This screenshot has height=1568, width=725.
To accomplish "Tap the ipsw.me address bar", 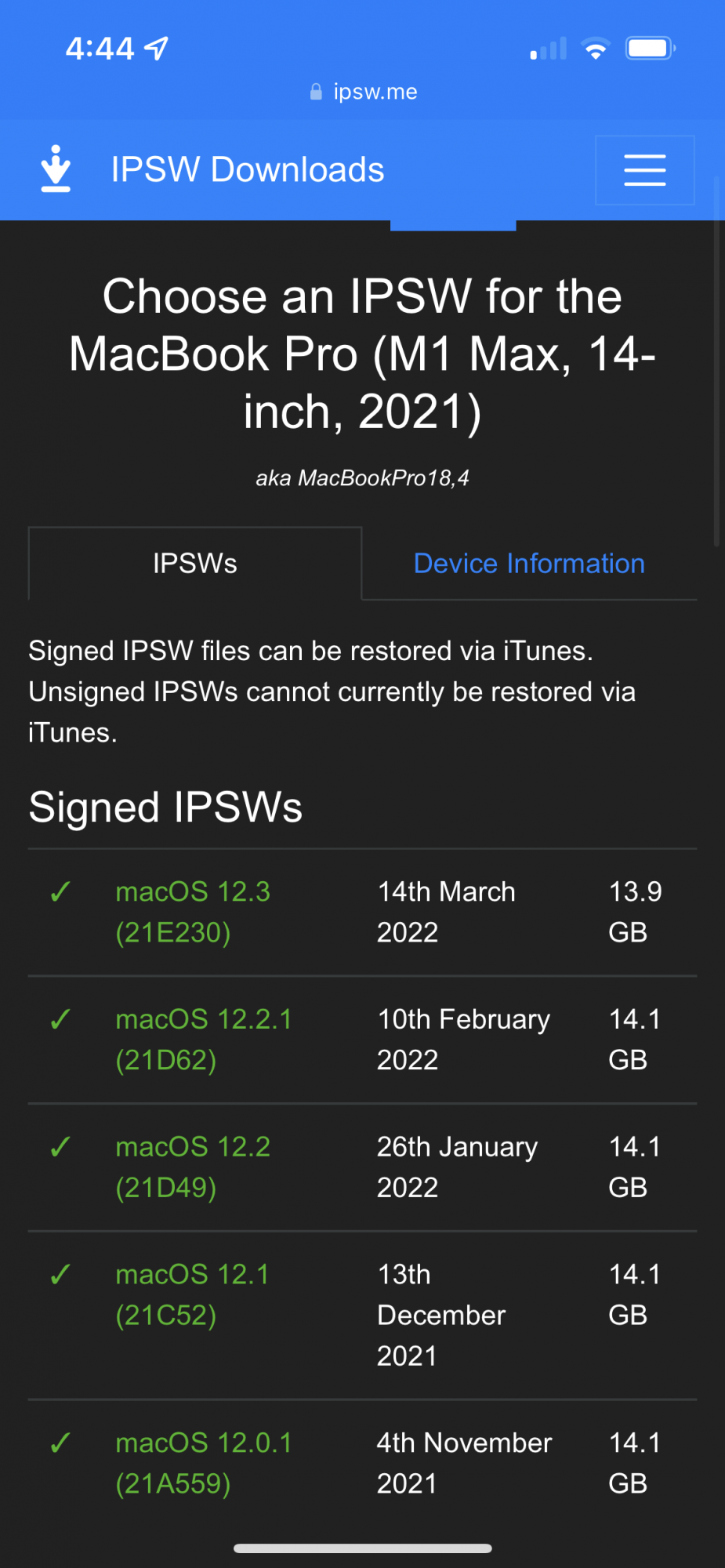I will (x=375, y=93).
